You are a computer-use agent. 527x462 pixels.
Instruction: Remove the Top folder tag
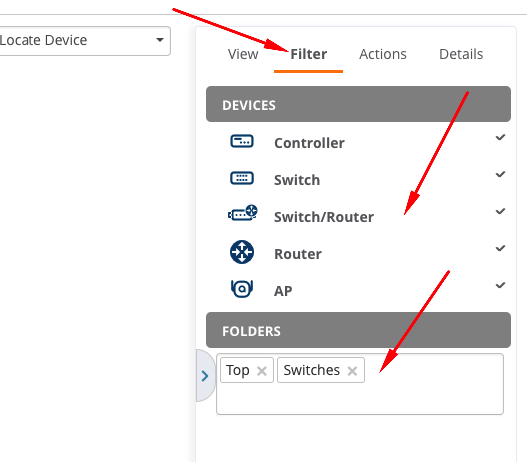(x=262, y=371)
